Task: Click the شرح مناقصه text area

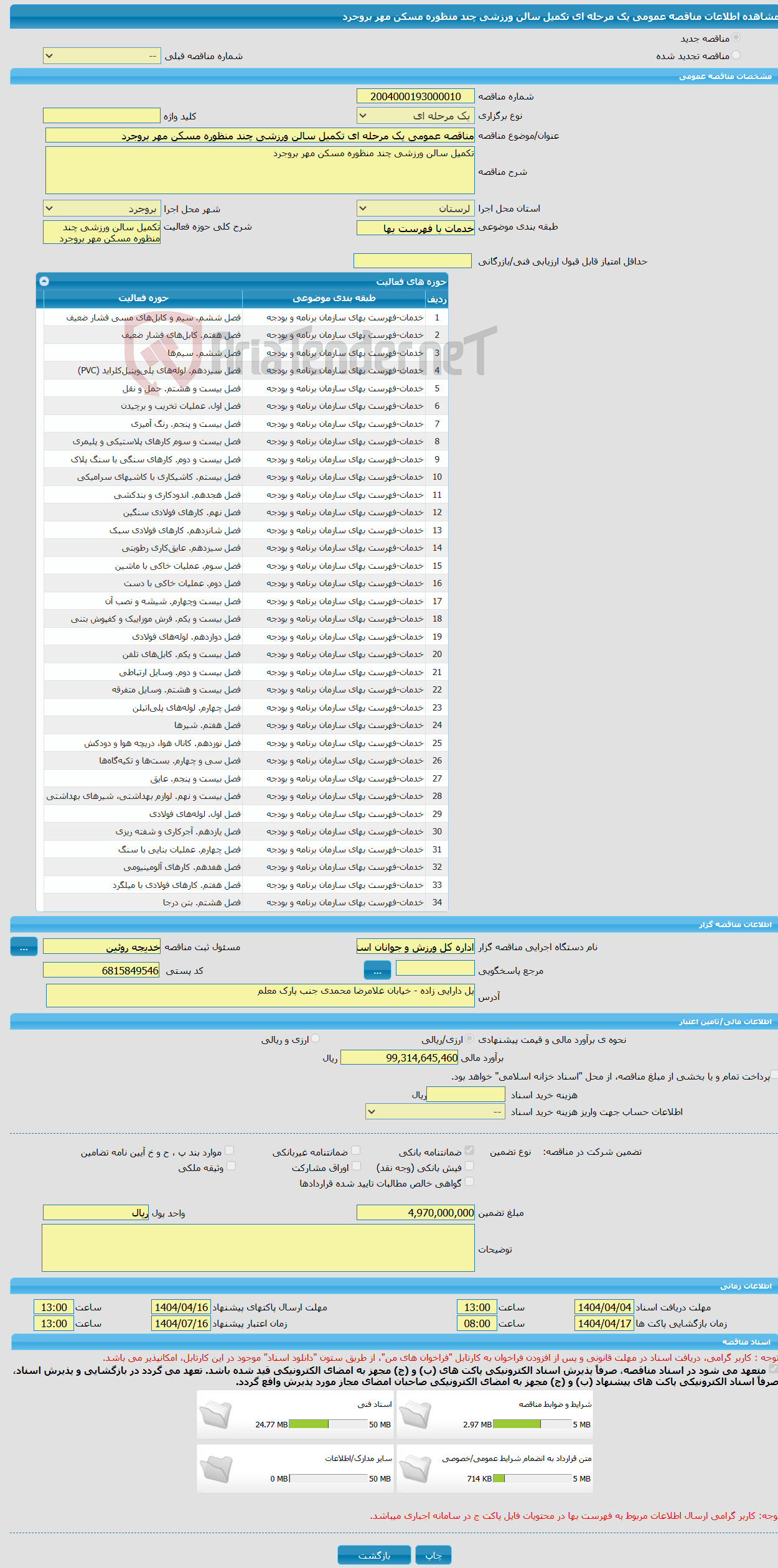Action: pyautogui.click(x=260, y=170)
